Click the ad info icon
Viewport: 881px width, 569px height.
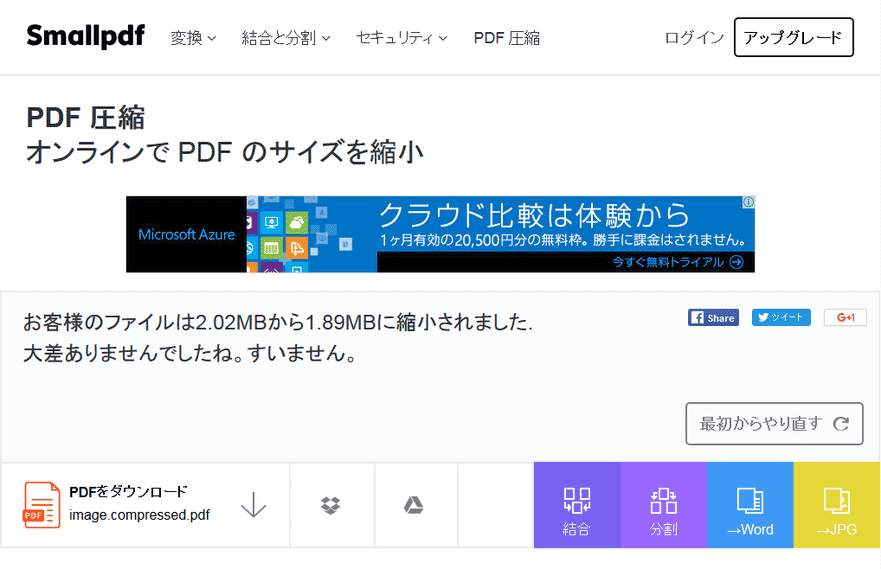[x=748, y=202]
